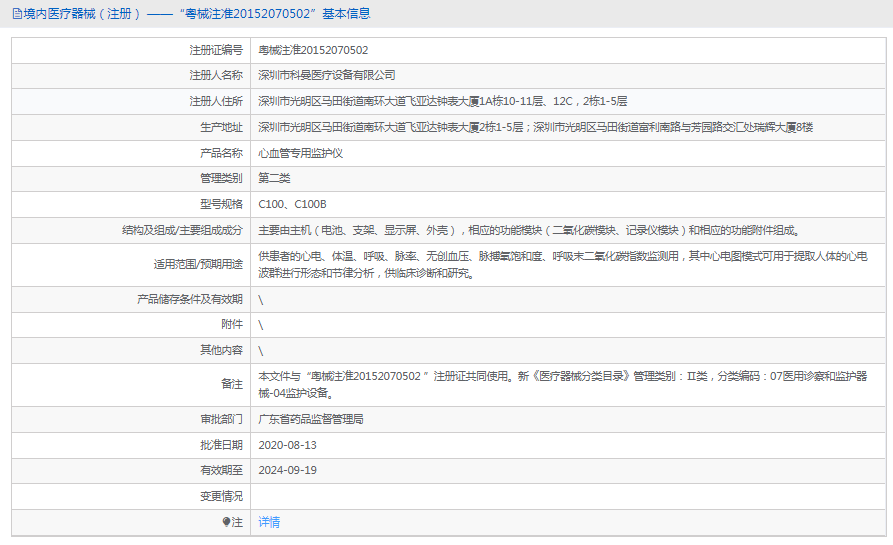Screen dimensions: 893x545
Task: Select registration number 粤械注准20152070502 value
Action: coord(313,50)
